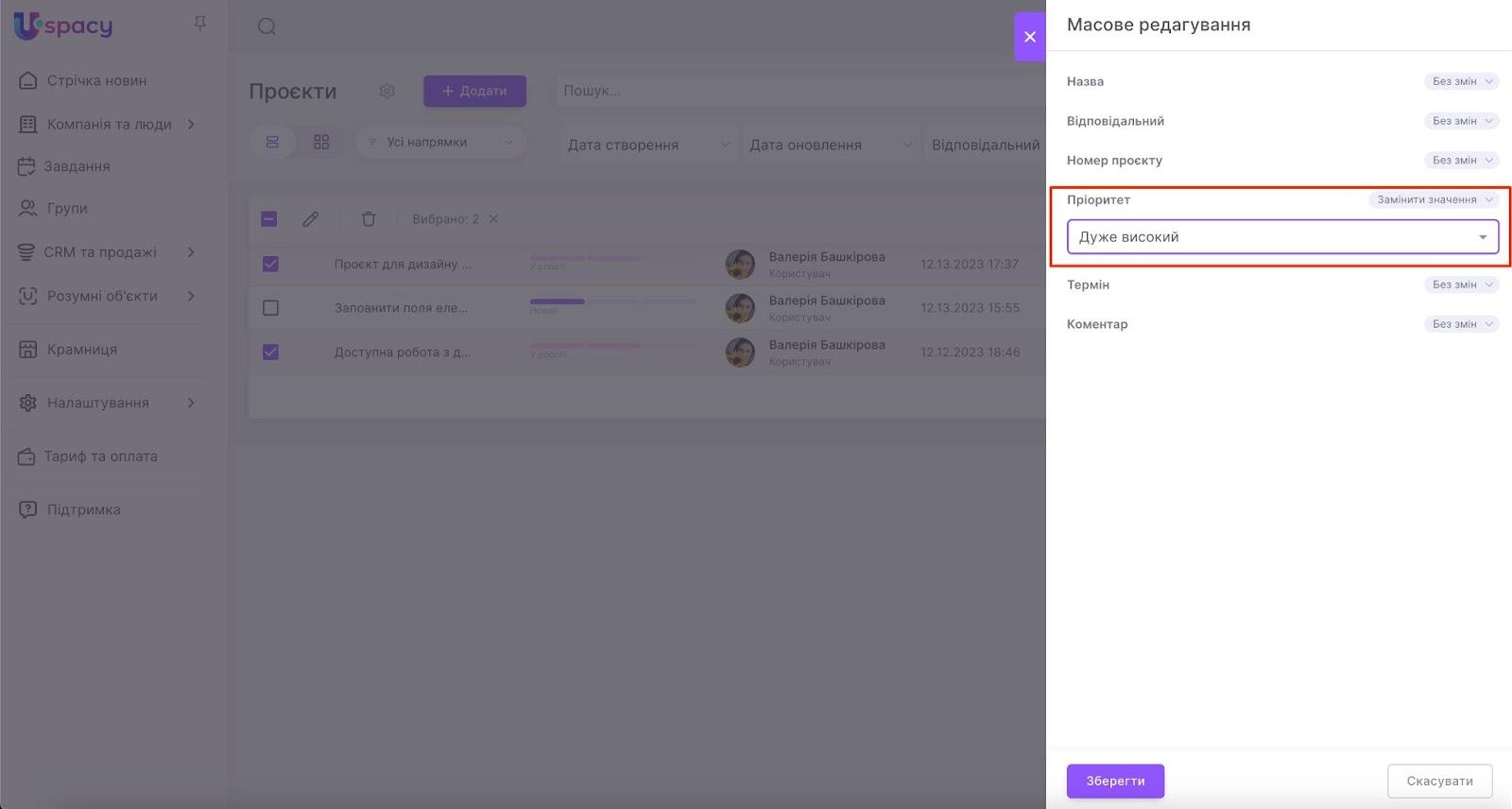The image size is (1512, 809).
Task: Open the Термін 'Без змін' dropdown
Action: pos(1462,284)
